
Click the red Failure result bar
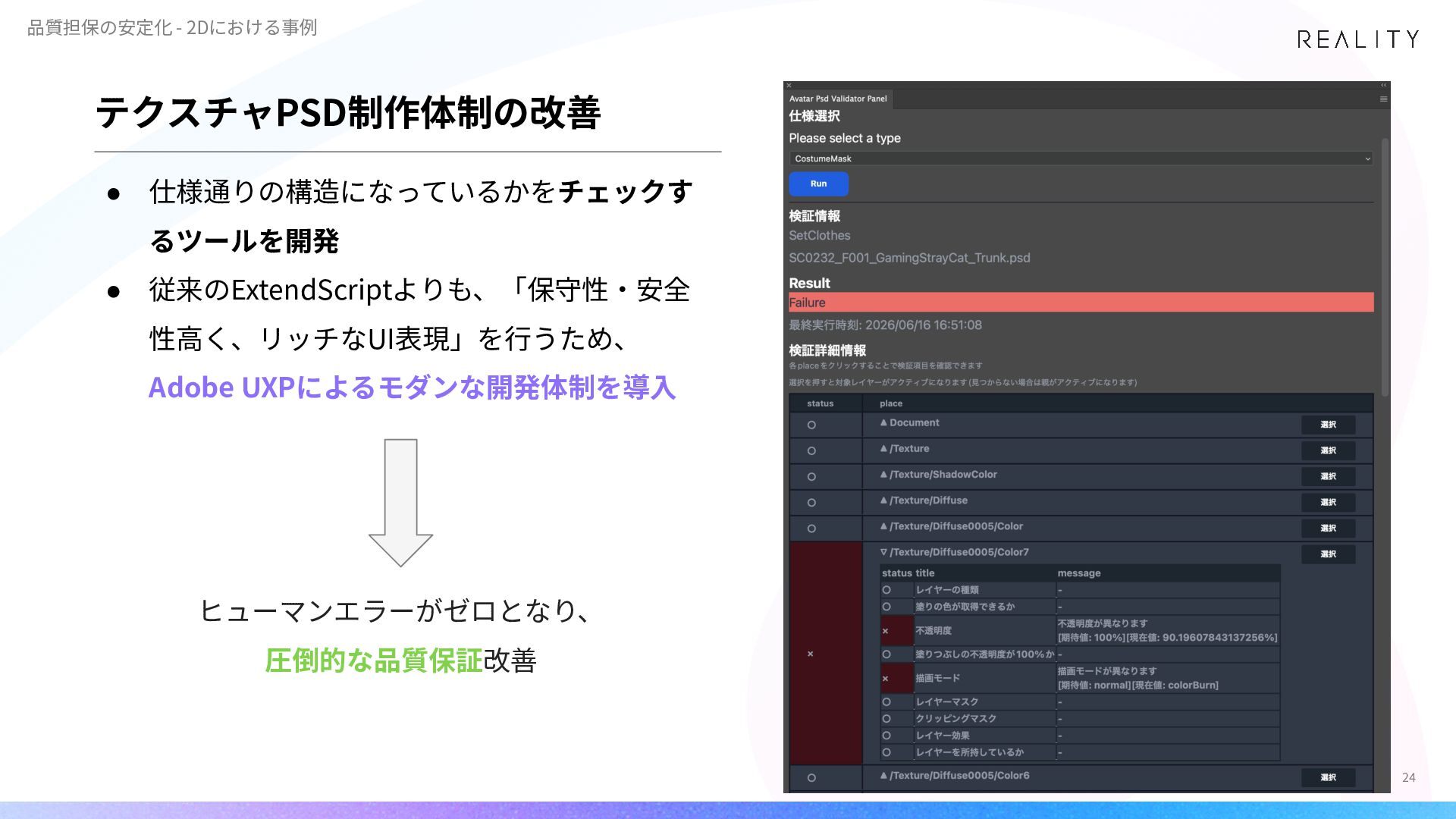(1081, 303)
